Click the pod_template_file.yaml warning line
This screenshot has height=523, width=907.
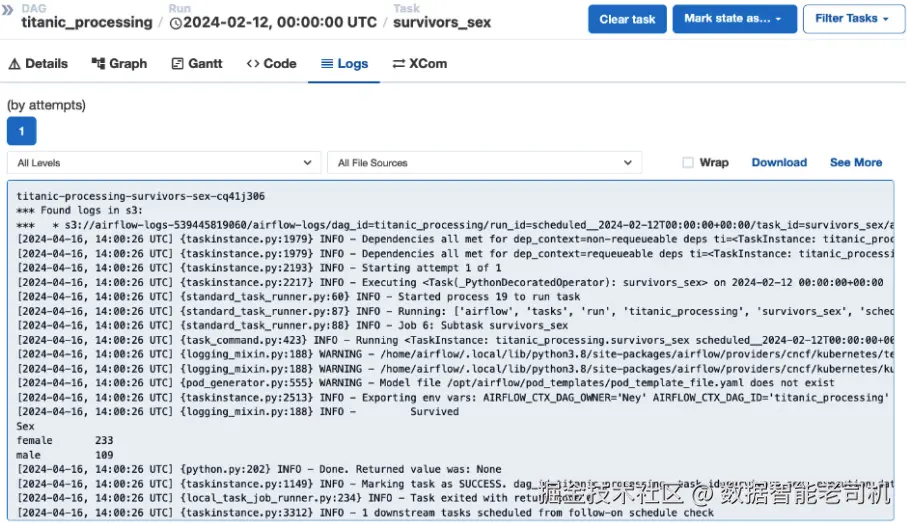pyautogui.click(x=425, y=382)
